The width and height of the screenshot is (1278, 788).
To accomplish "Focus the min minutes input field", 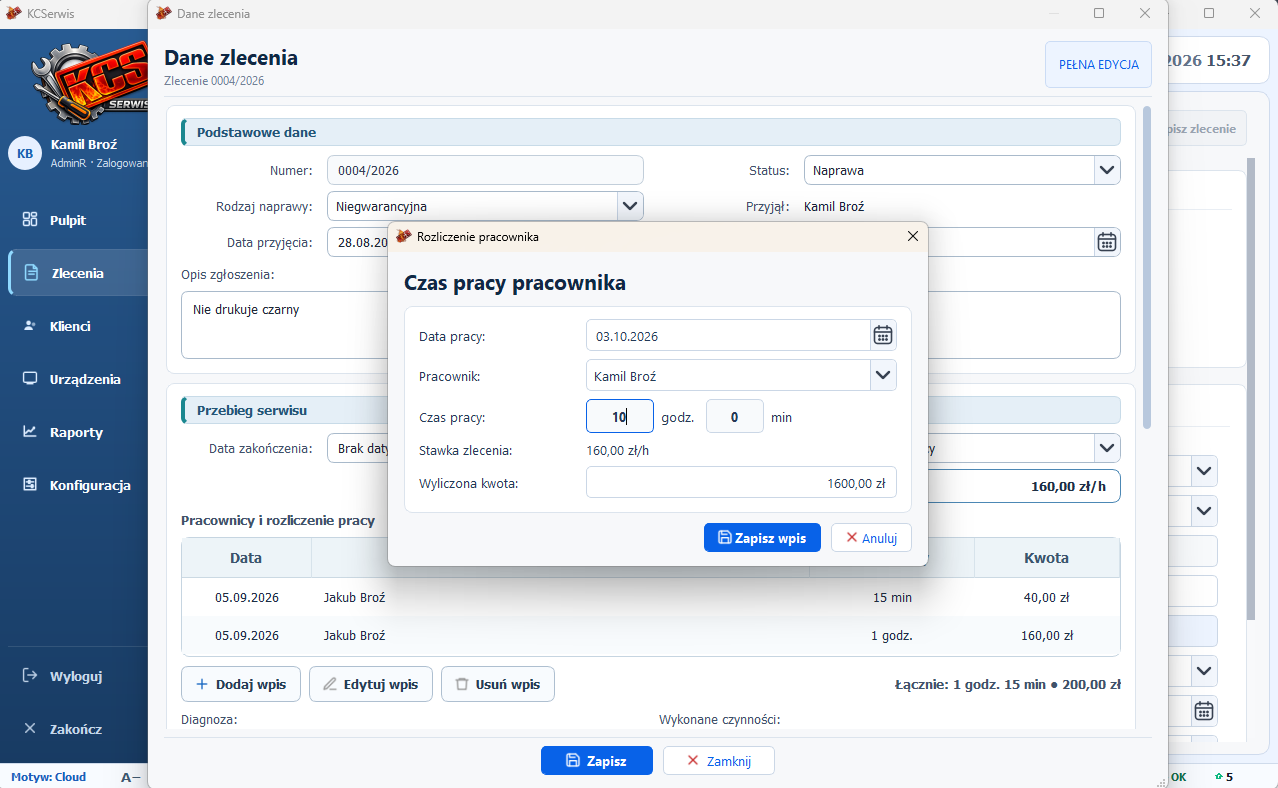I will pos(735,416).
